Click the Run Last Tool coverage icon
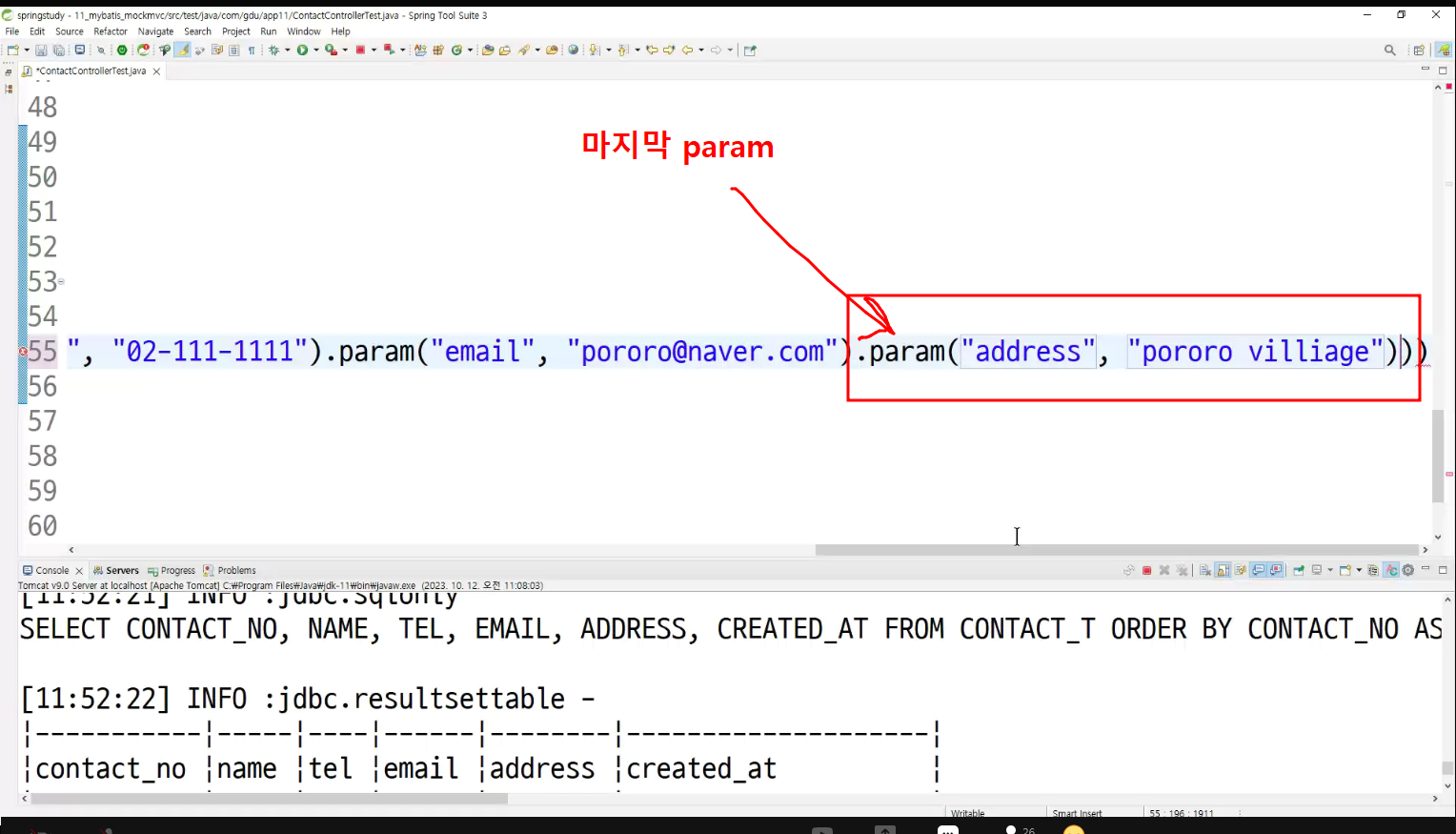 (x=330, y=50)
